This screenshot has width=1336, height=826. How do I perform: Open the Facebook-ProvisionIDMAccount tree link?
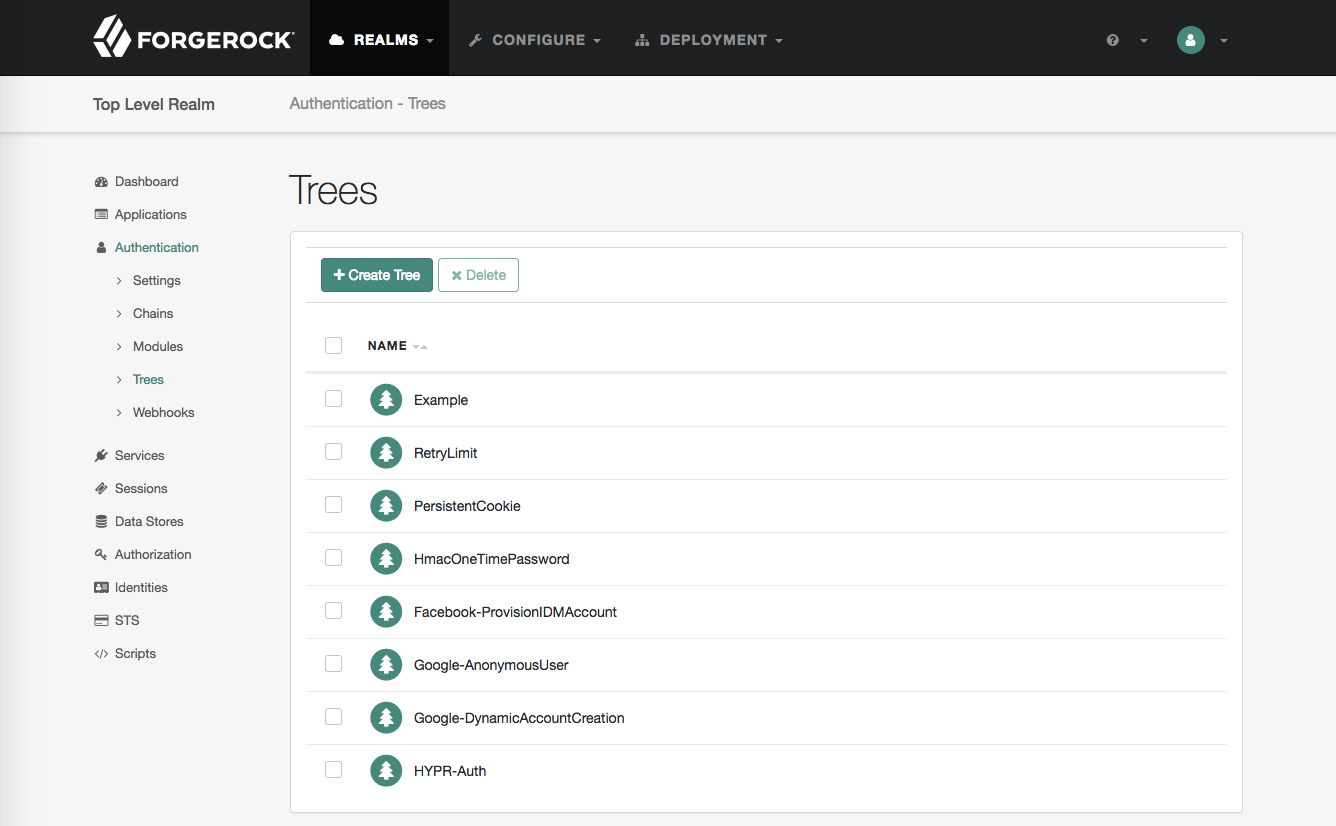click(515, 612)
